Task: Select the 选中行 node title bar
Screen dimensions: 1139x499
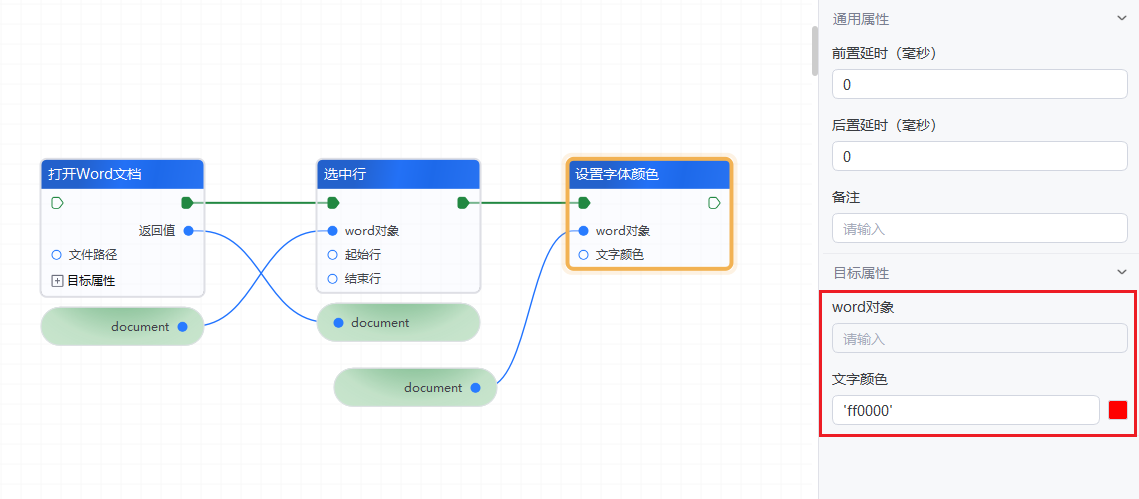Action: [x=398, y=174]
